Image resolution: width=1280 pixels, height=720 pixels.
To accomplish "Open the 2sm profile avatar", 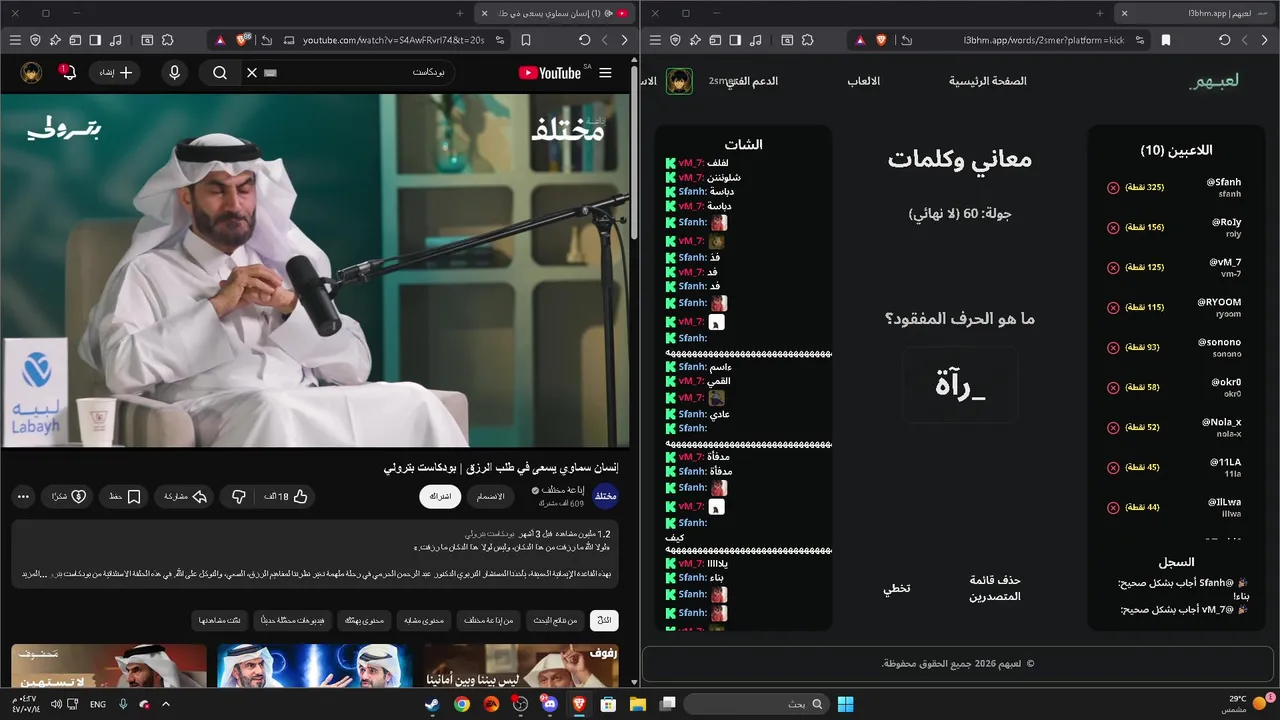I will click(680, 81).
